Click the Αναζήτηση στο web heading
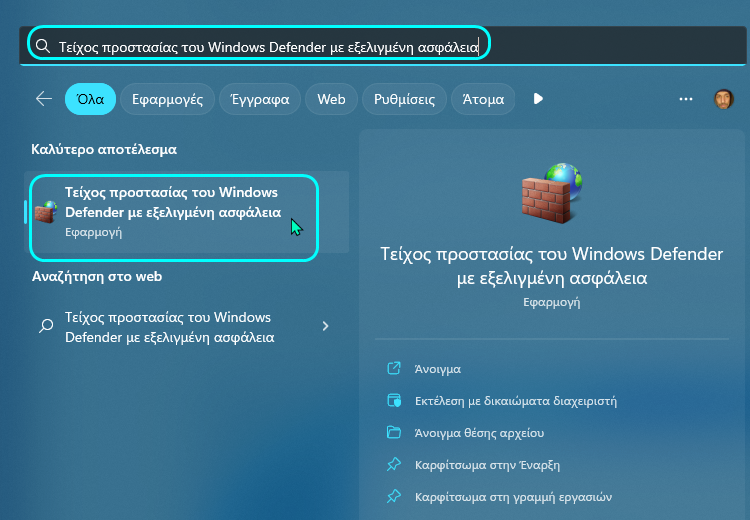The image size is (750, 520). click(x=97, y=277)
